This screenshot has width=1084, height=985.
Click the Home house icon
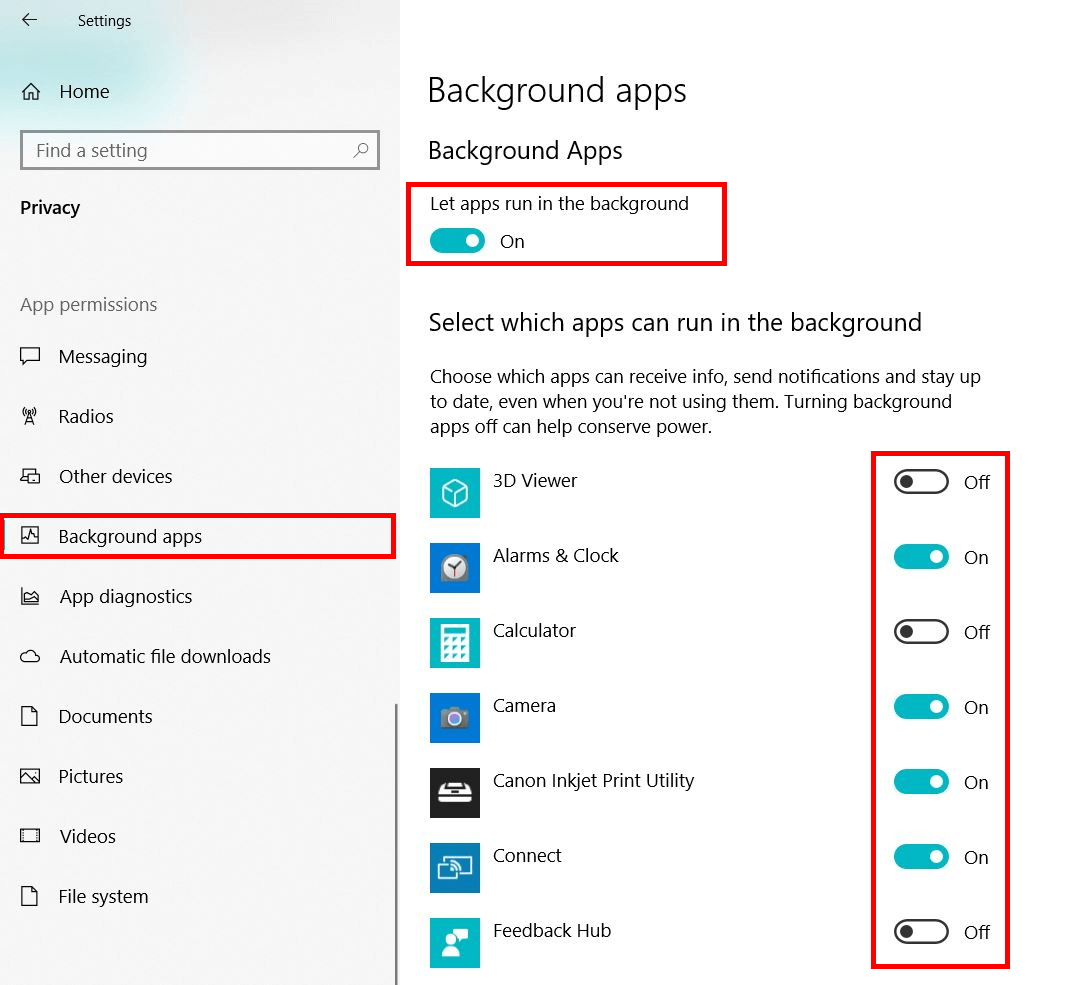click(31, 91)
